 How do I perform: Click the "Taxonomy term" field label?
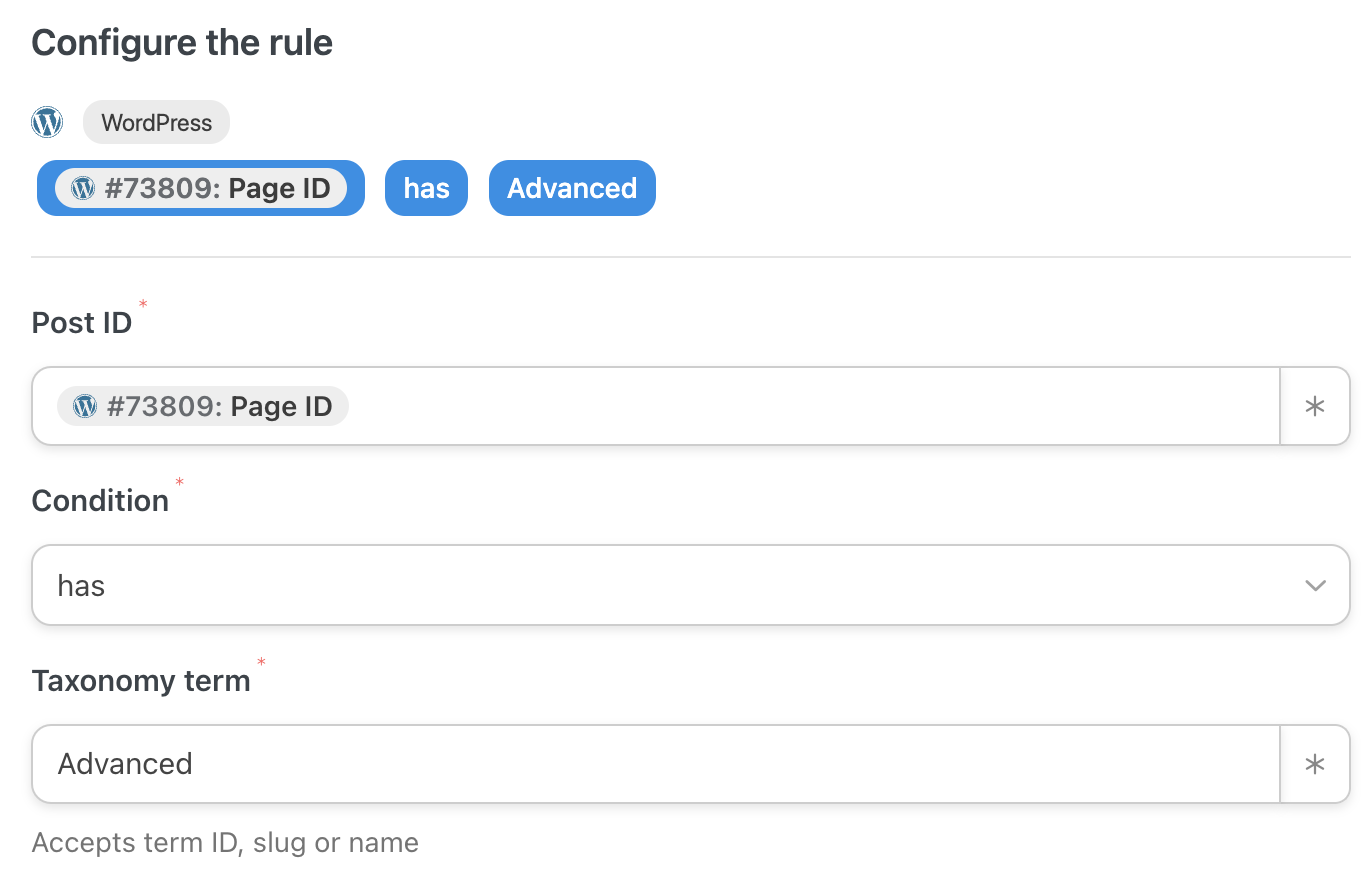click(141, 681)
